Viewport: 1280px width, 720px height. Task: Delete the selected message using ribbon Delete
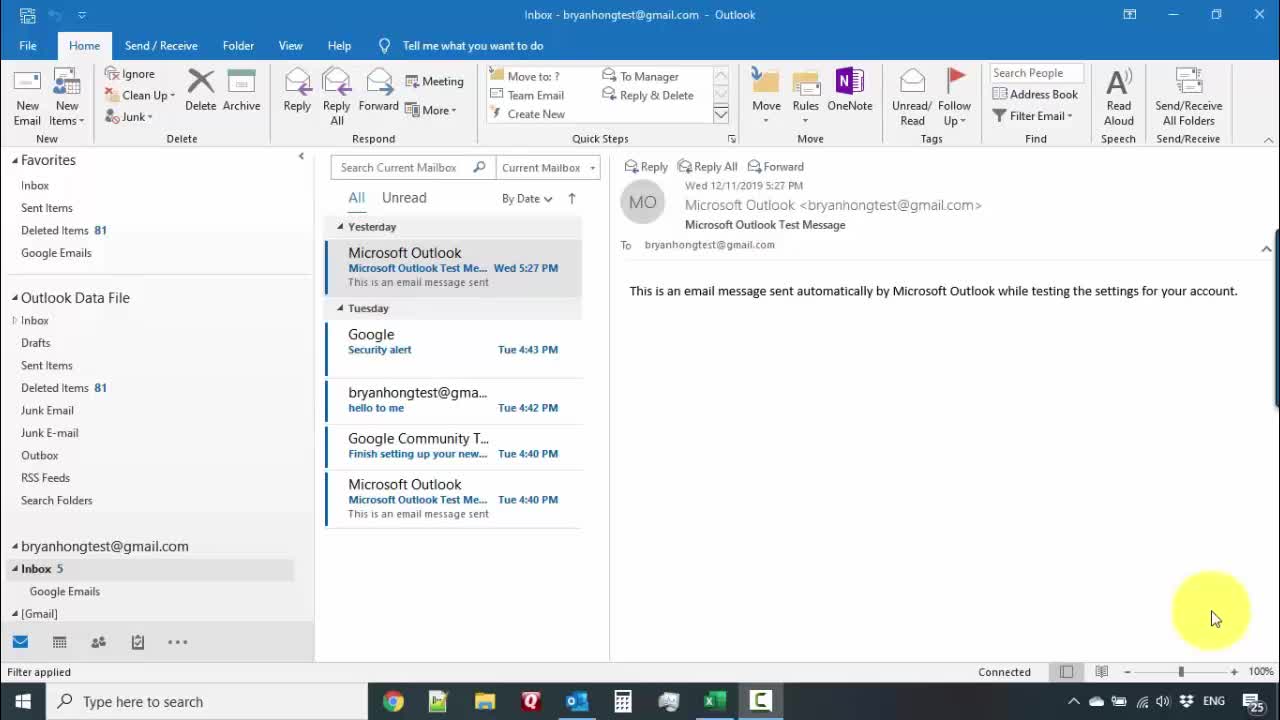click(200, 90)
